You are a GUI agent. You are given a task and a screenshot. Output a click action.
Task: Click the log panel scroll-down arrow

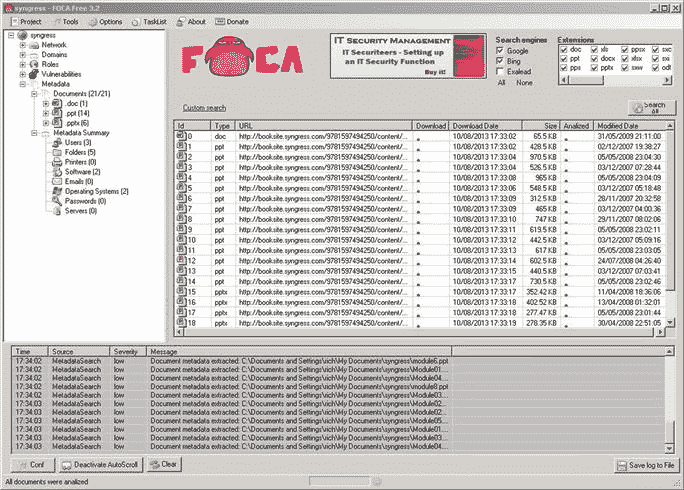[x=670, y=449]
